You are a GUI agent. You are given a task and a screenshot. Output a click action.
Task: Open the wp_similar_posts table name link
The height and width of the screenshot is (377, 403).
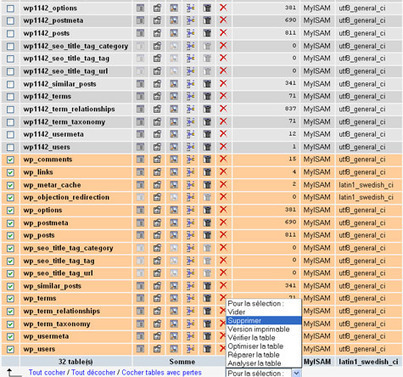coord(52,286)
